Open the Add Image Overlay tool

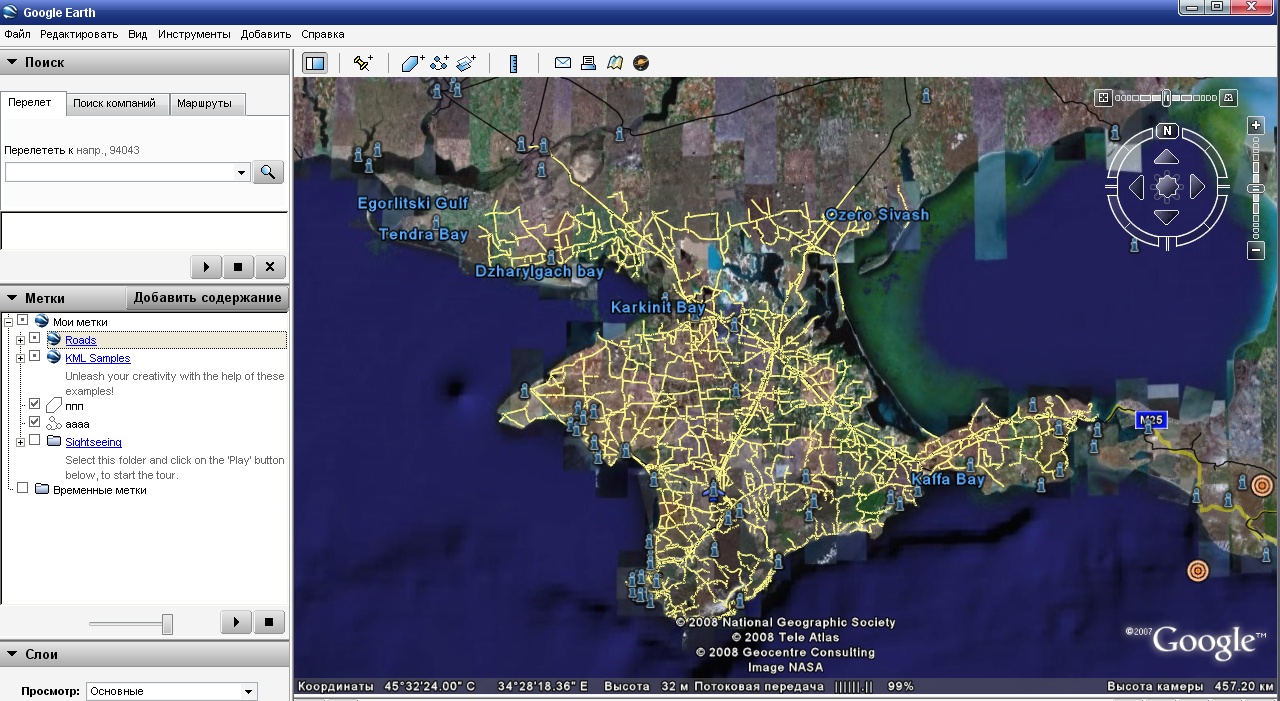pyautogui.click(x=465, y=63)
